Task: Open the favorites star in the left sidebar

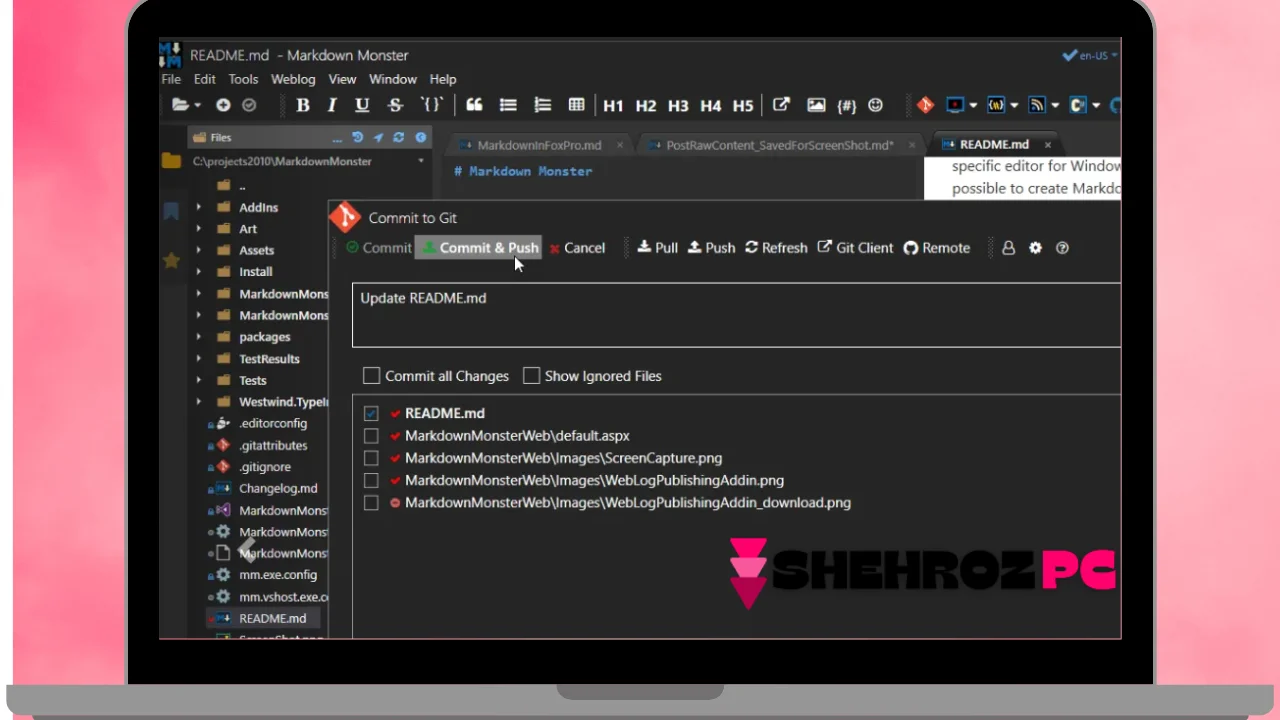Action: [x=171, y=260]
